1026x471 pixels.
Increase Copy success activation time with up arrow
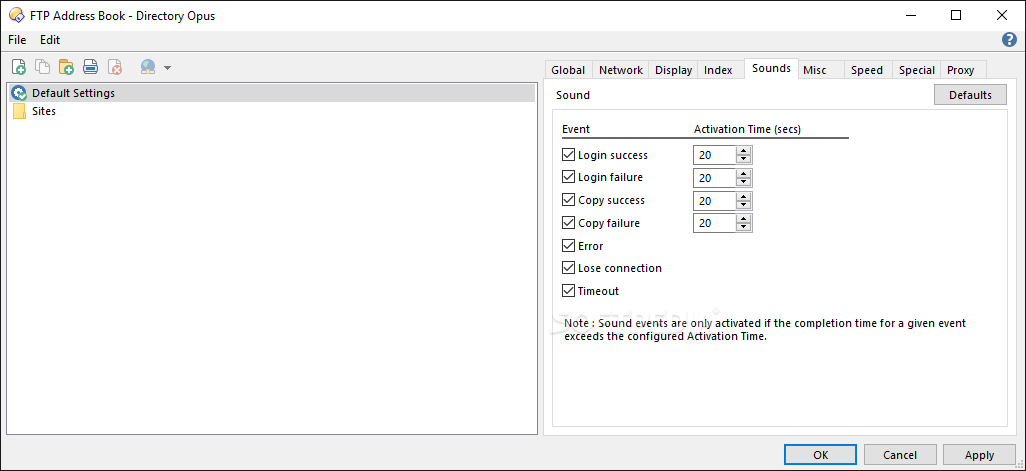pos(743,197)
